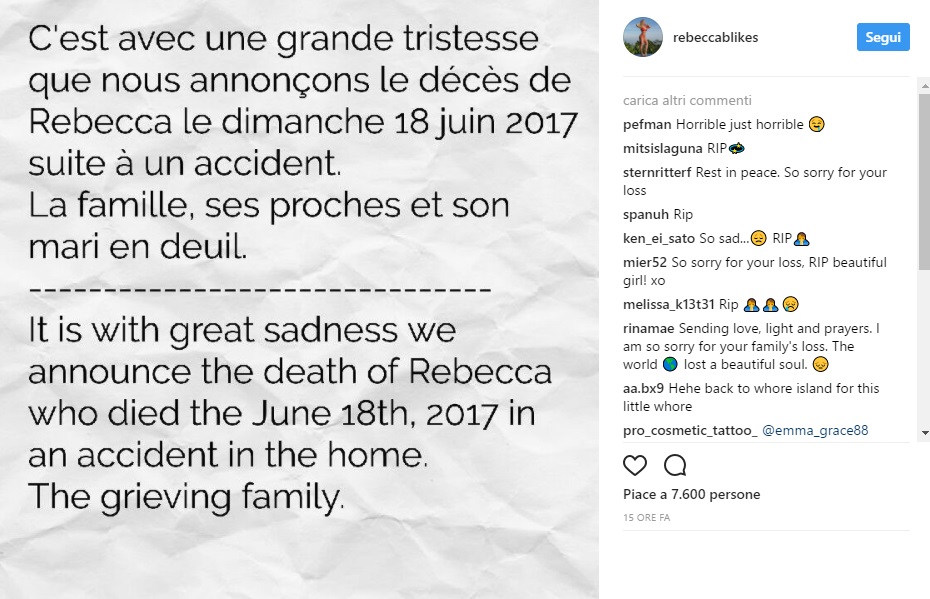
Task: Click the comment speech bubble icon
Action: (x=675, y=465)
